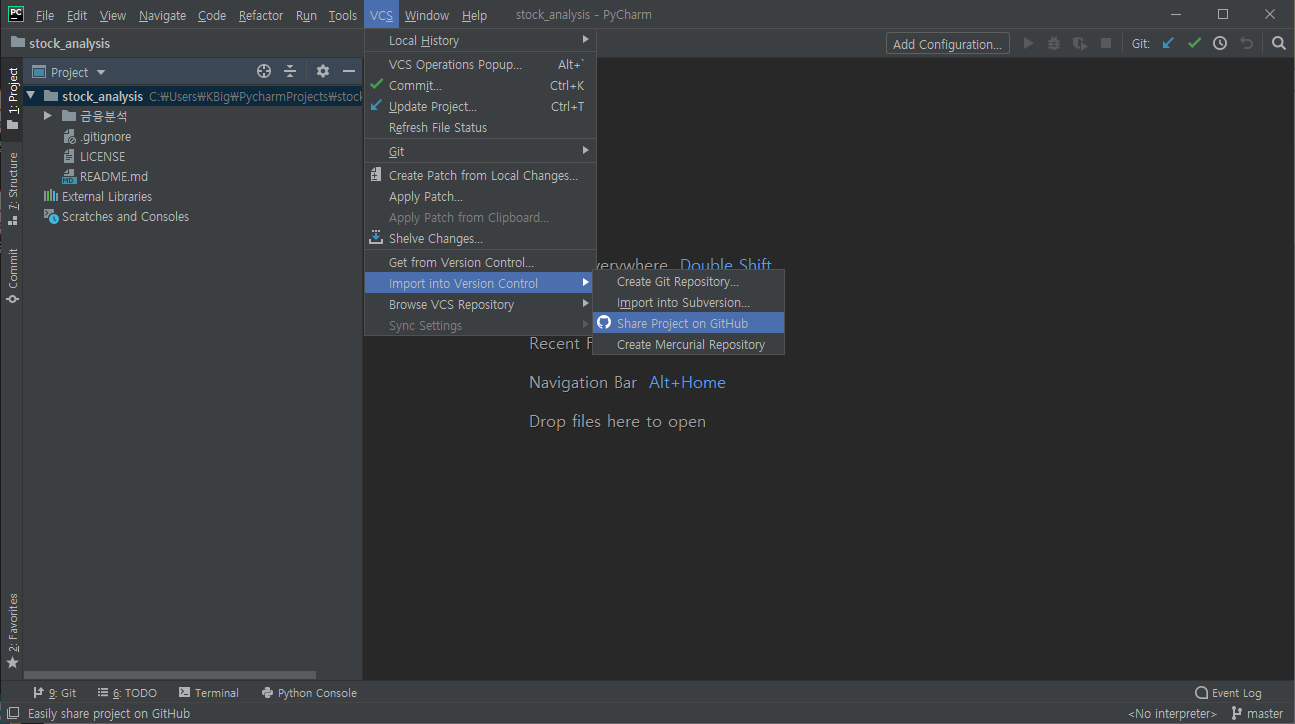Open the Terminal tool window
The image size is (1295, 724).
(x=208, y=692)
